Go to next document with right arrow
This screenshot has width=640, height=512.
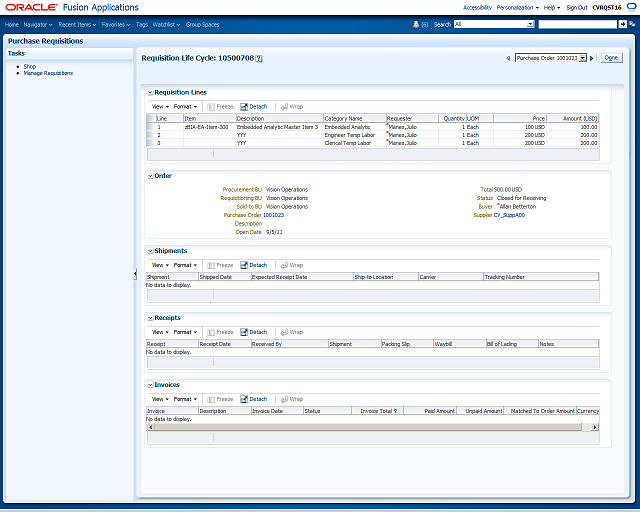click(591, 58)
